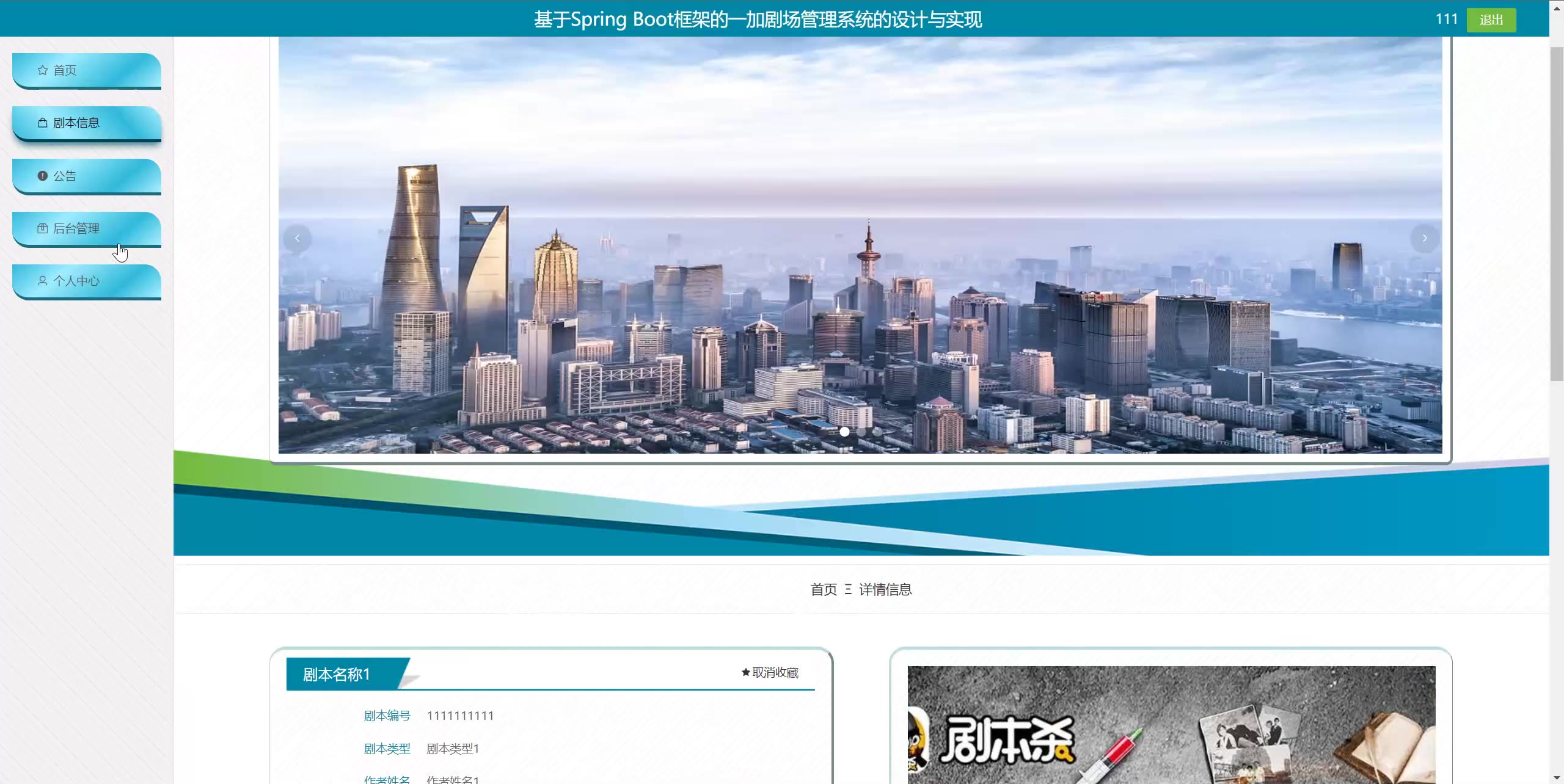Click the star icon on 取消收藏

click(x=745, y=672)
